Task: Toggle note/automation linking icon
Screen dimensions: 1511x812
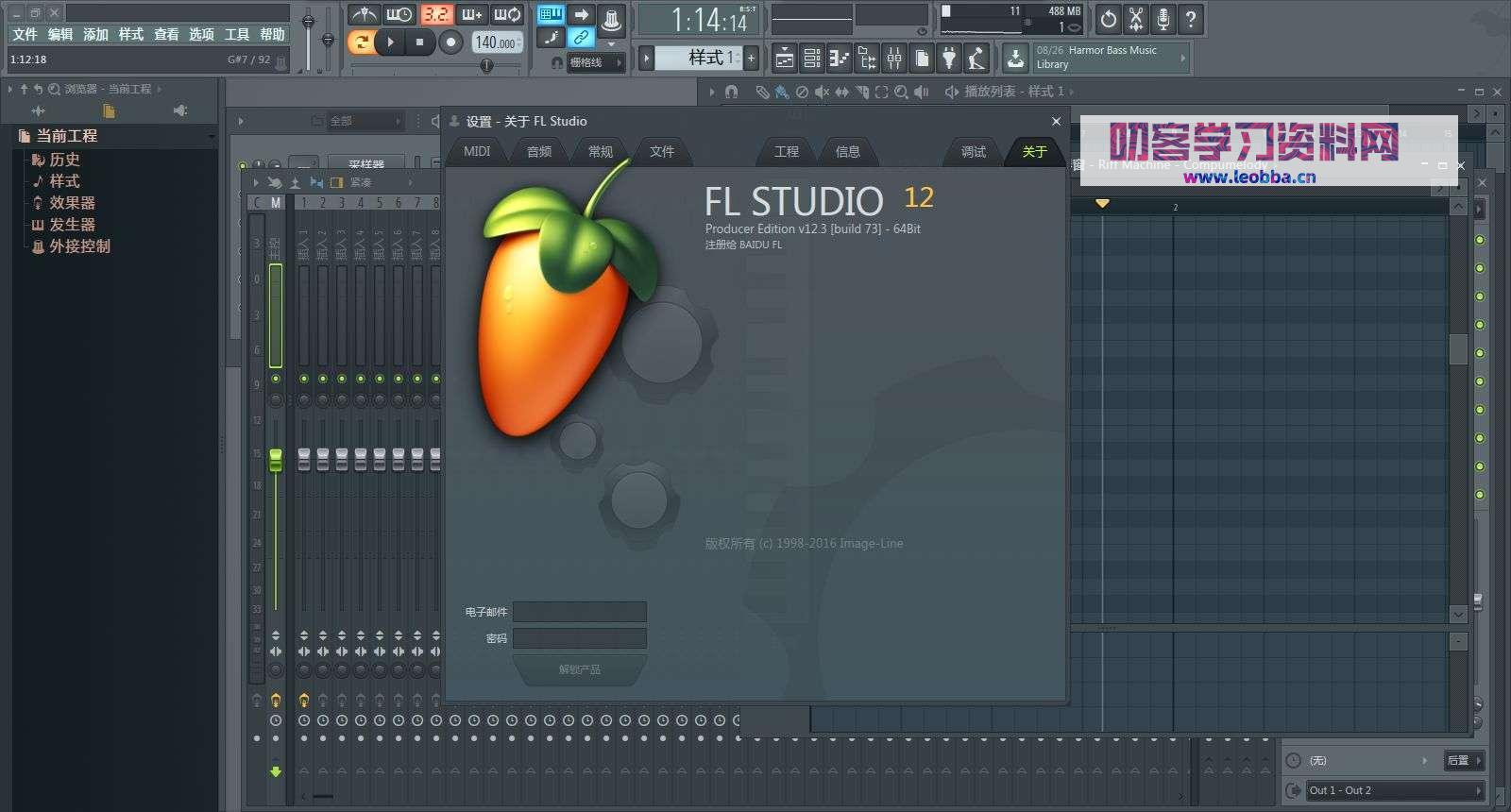Action: [x=582, y=38]
